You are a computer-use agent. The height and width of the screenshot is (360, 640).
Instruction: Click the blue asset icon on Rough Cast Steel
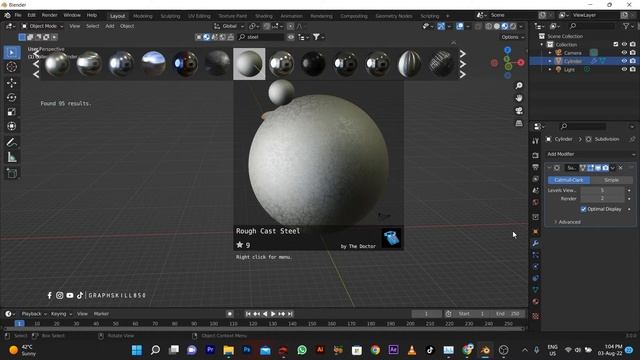pos(391,238)
